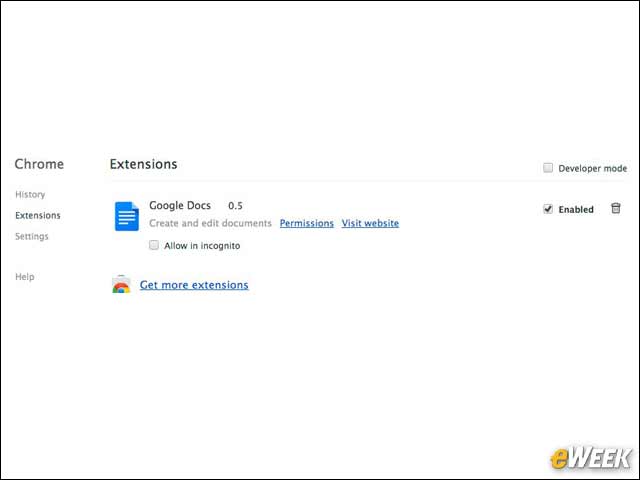Open History in the Chrome sidebar

pos(30,194)
